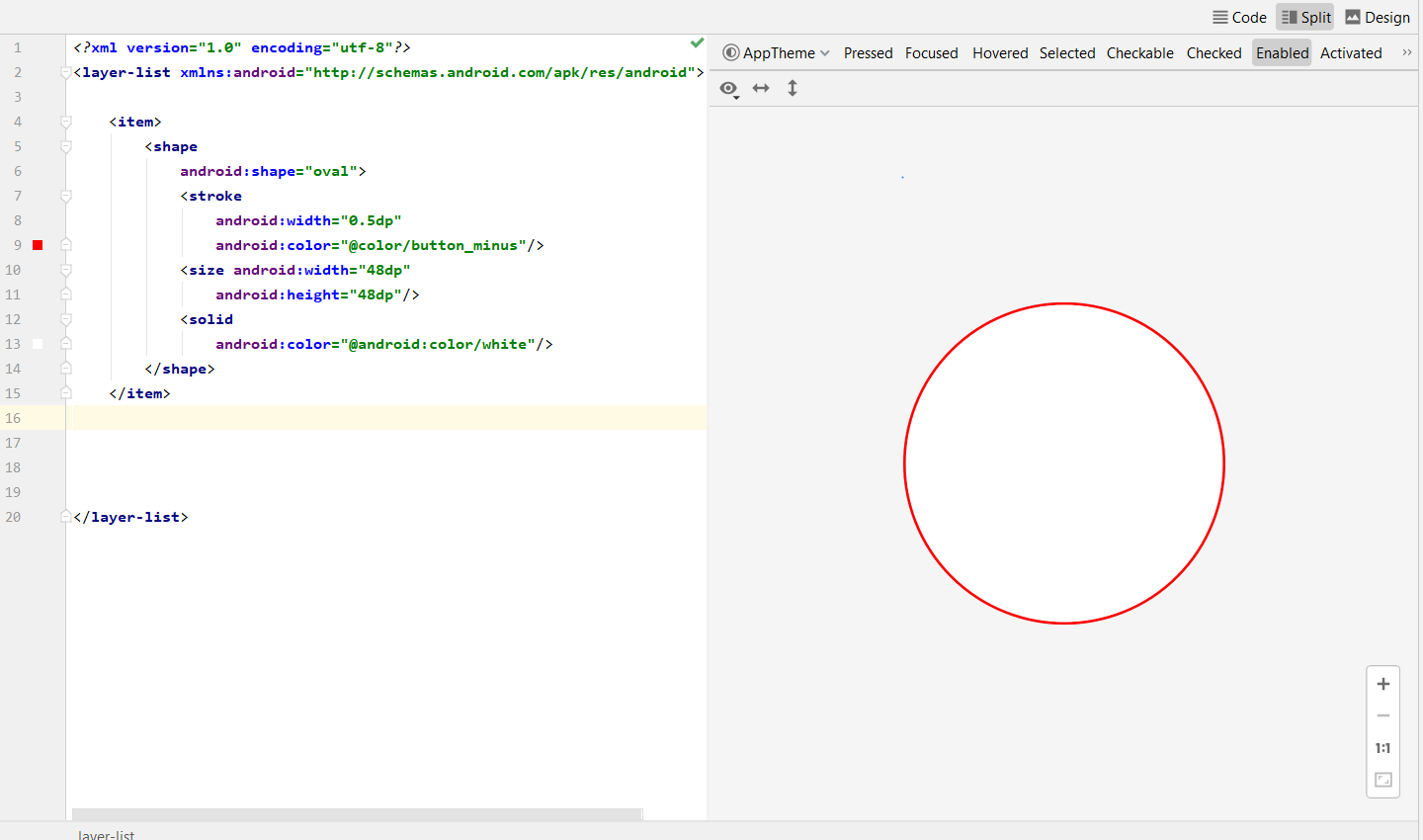Toggle the Checked state

[x=1214, y=53]
